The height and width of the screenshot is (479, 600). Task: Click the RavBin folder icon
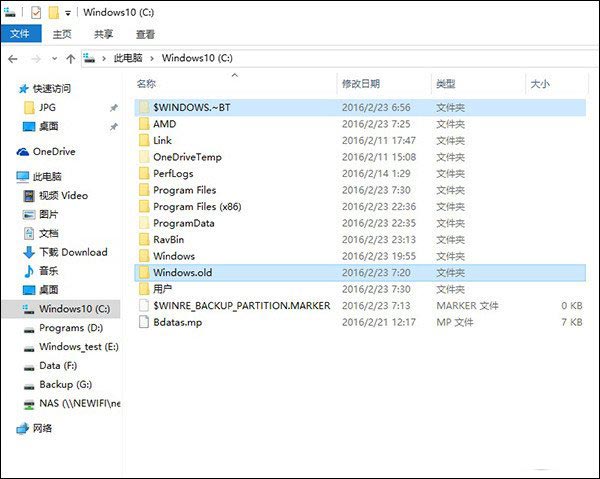[x=144, y=240]
